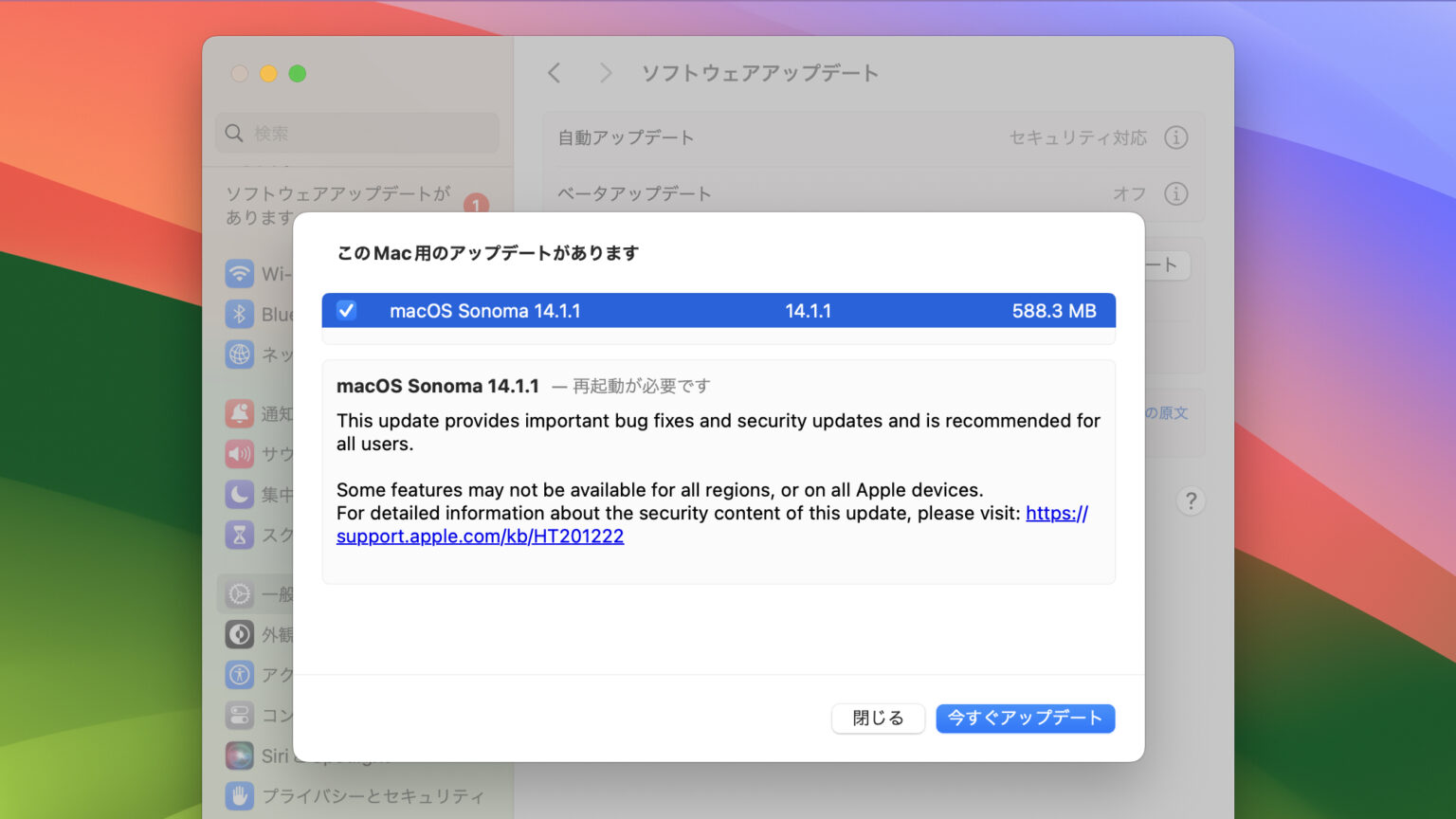
Task: Click 今すぐアップデート to start the update
Action: pyautogui.click(x=1025, y=719)
